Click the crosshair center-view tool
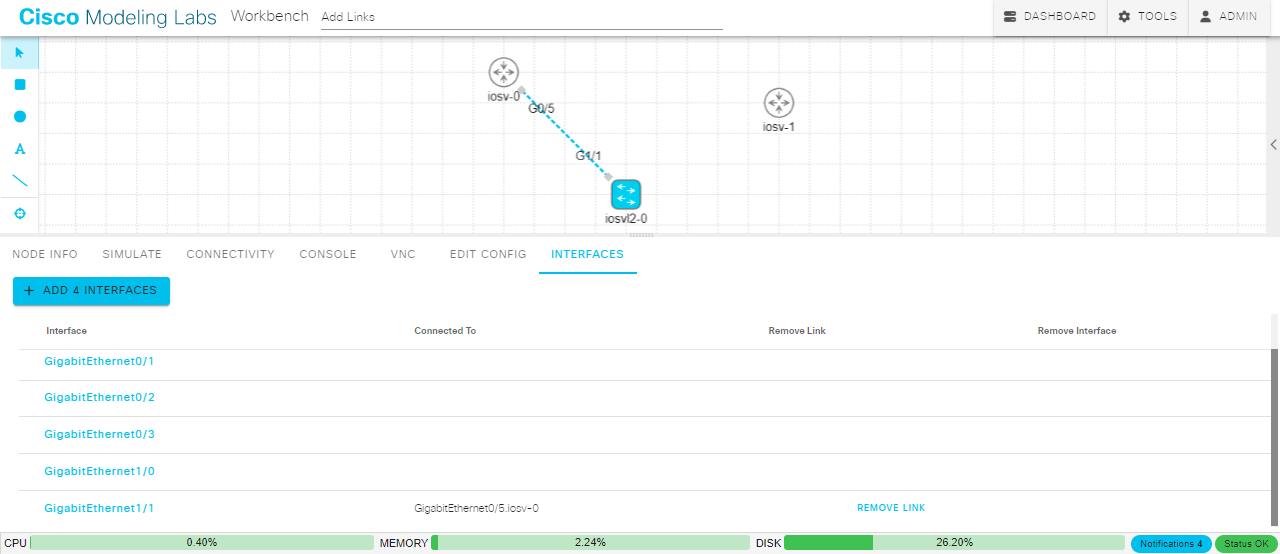Viewport: 1280px width, 554px height. click(x=19, y=213)
